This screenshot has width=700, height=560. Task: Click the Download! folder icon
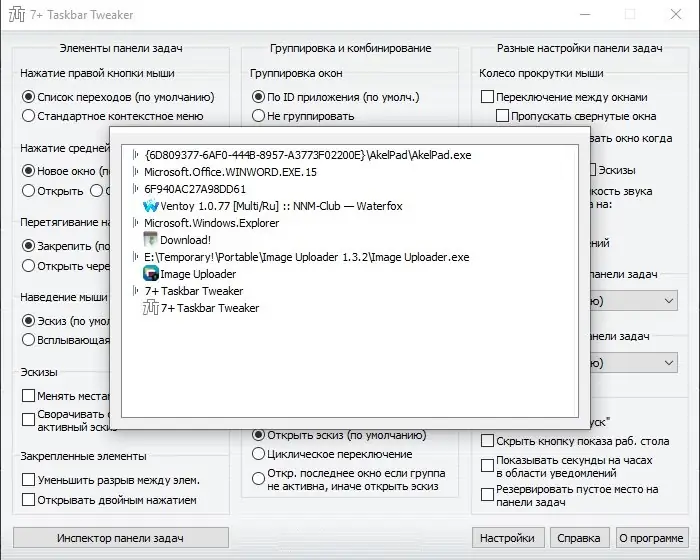click(150, 240)
